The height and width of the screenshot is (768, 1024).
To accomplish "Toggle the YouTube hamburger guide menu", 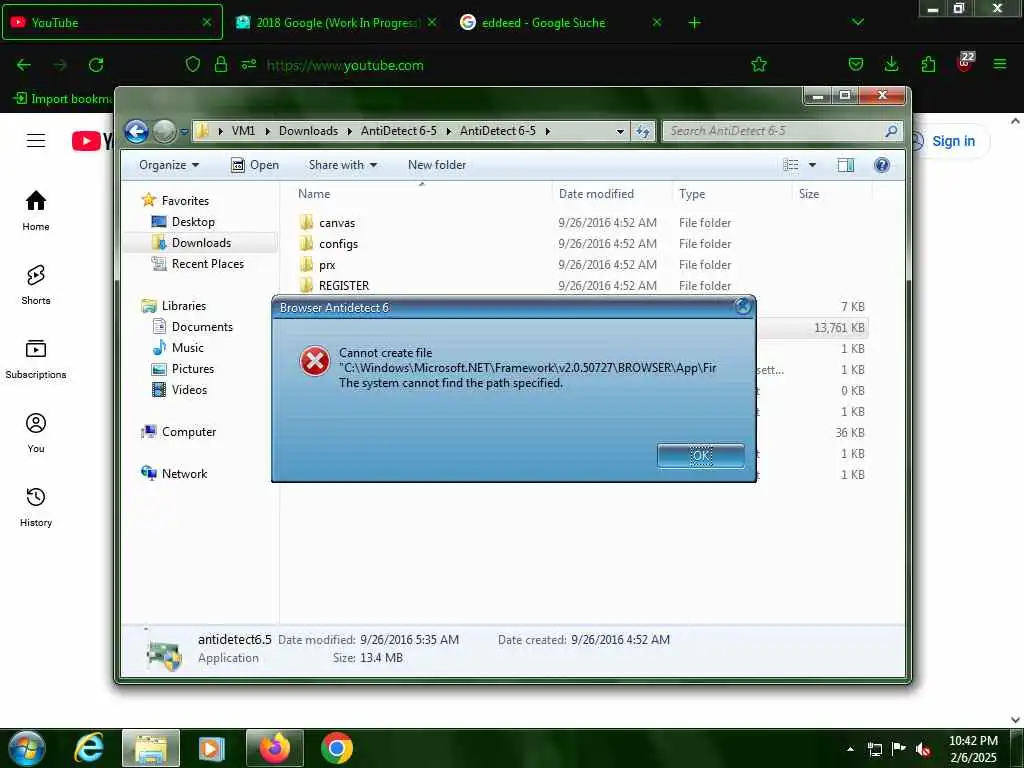I will tap(36, 140).
